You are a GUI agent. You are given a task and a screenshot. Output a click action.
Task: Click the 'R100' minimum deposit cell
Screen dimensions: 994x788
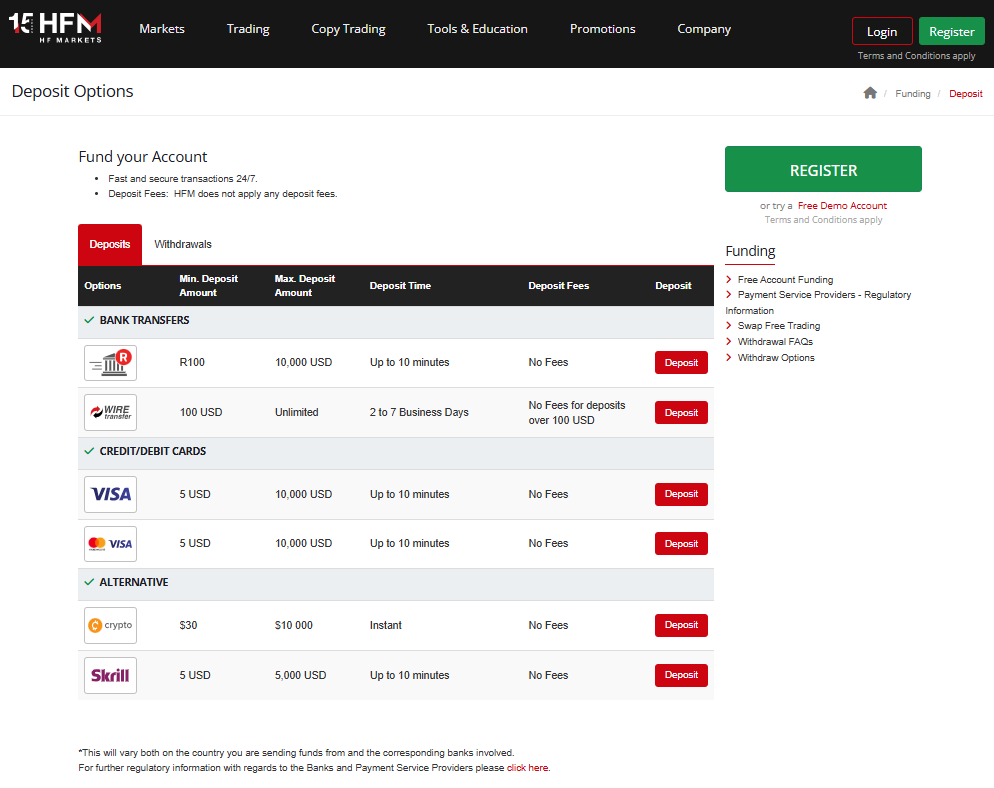(192, 363)
